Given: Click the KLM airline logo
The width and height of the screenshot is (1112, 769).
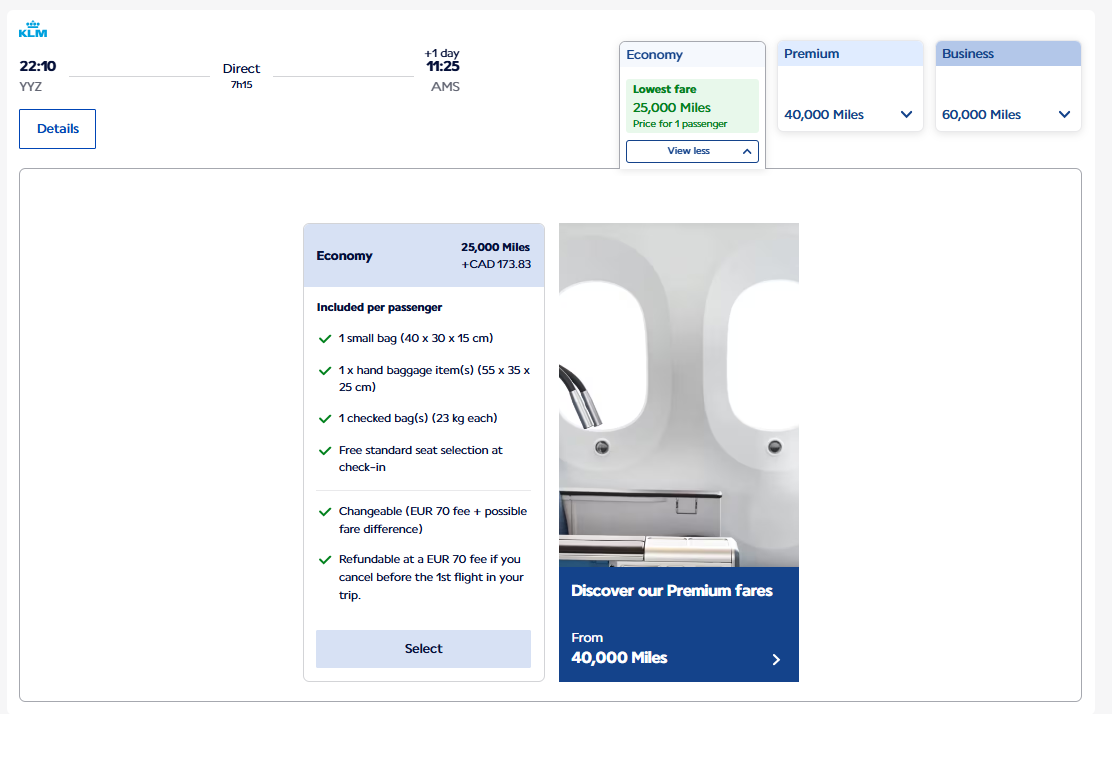Looking at the screenshot, I should pos(33,30).
